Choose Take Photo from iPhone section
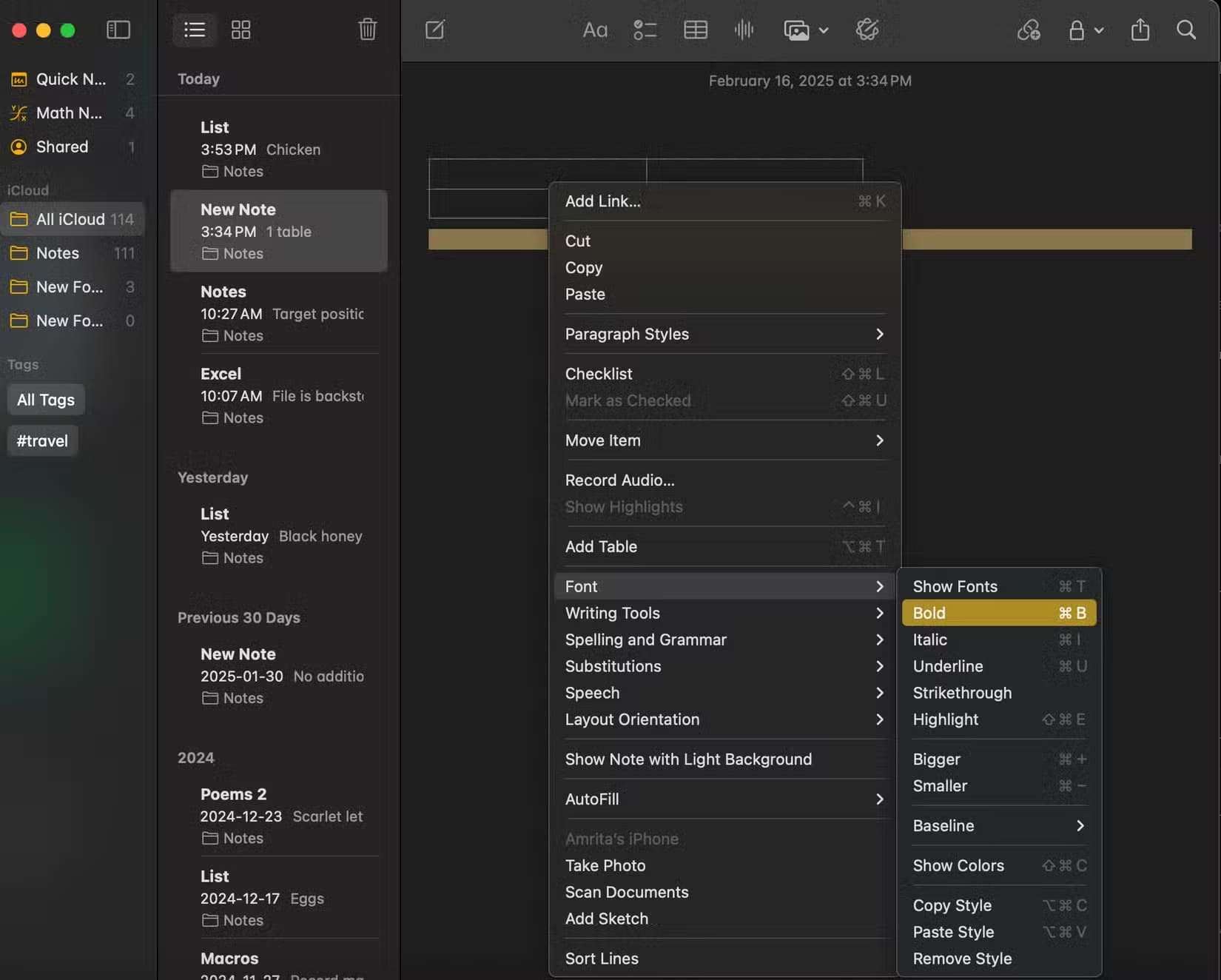 [x=724, y=866]
